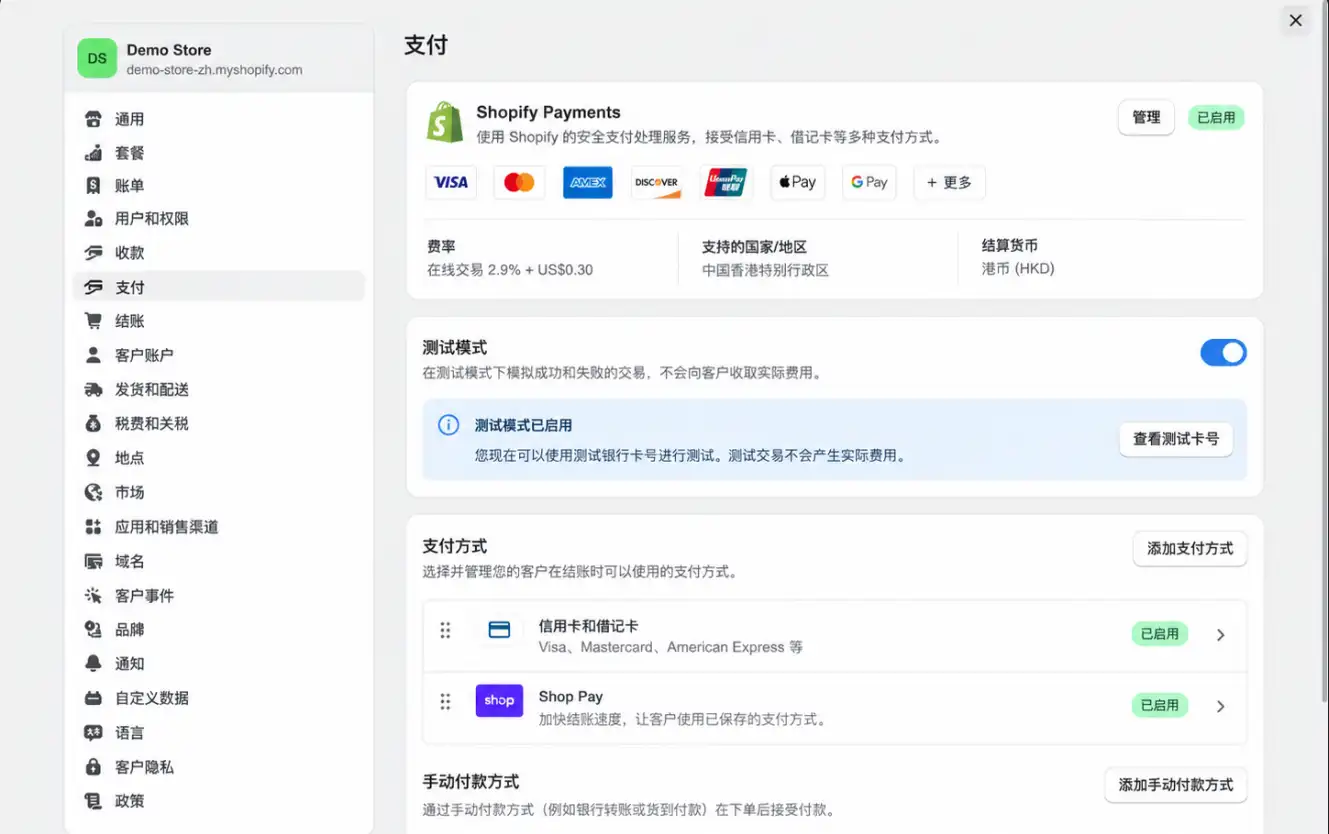Turn off the 测试模式 toggle switch
The width and height of the screenshot is (1329, 834).
1223,352
